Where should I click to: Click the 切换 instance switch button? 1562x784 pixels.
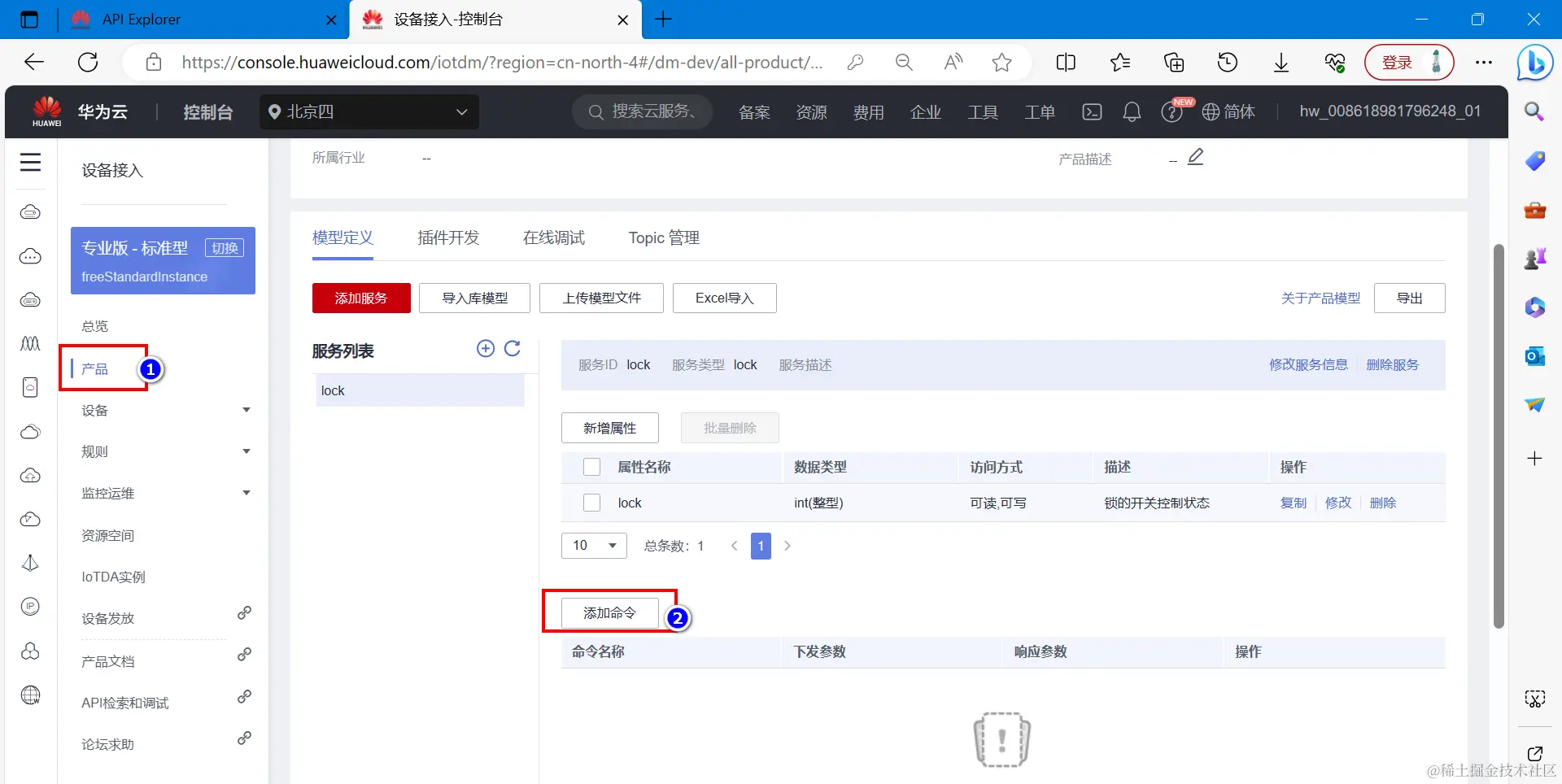coord(225,248)
